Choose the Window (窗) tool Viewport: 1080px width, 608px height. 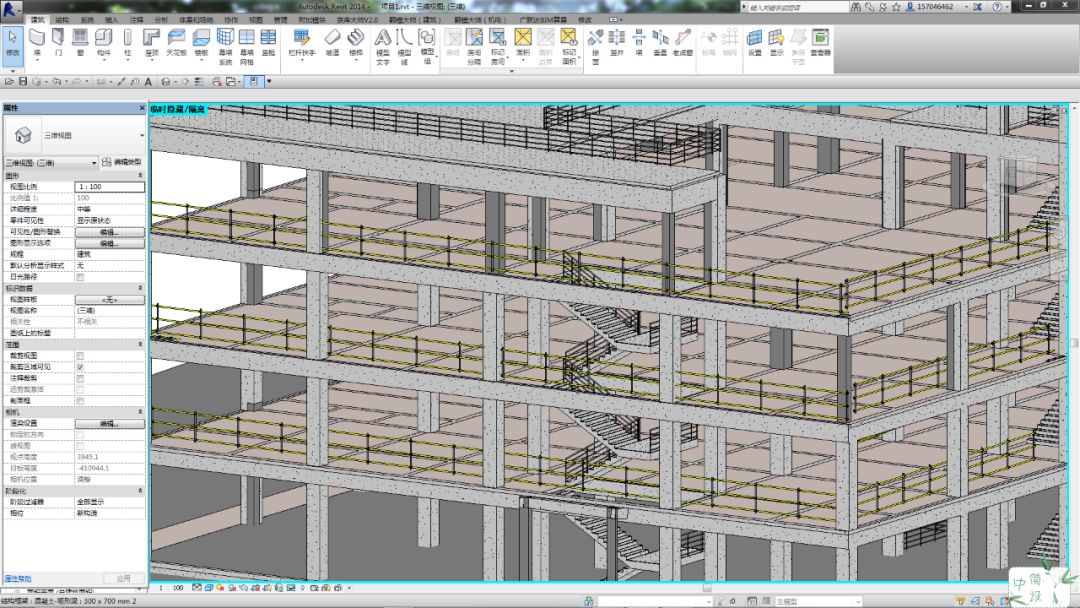(x=80, y=43)
